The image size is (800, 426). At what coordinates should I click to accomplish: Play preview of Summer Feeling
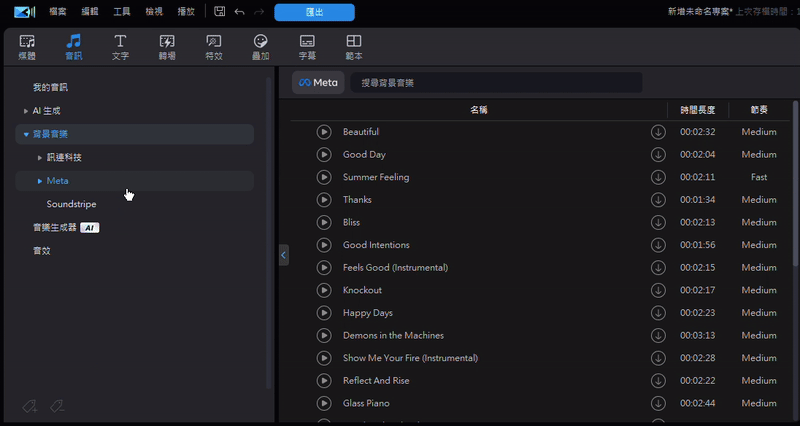324,177
